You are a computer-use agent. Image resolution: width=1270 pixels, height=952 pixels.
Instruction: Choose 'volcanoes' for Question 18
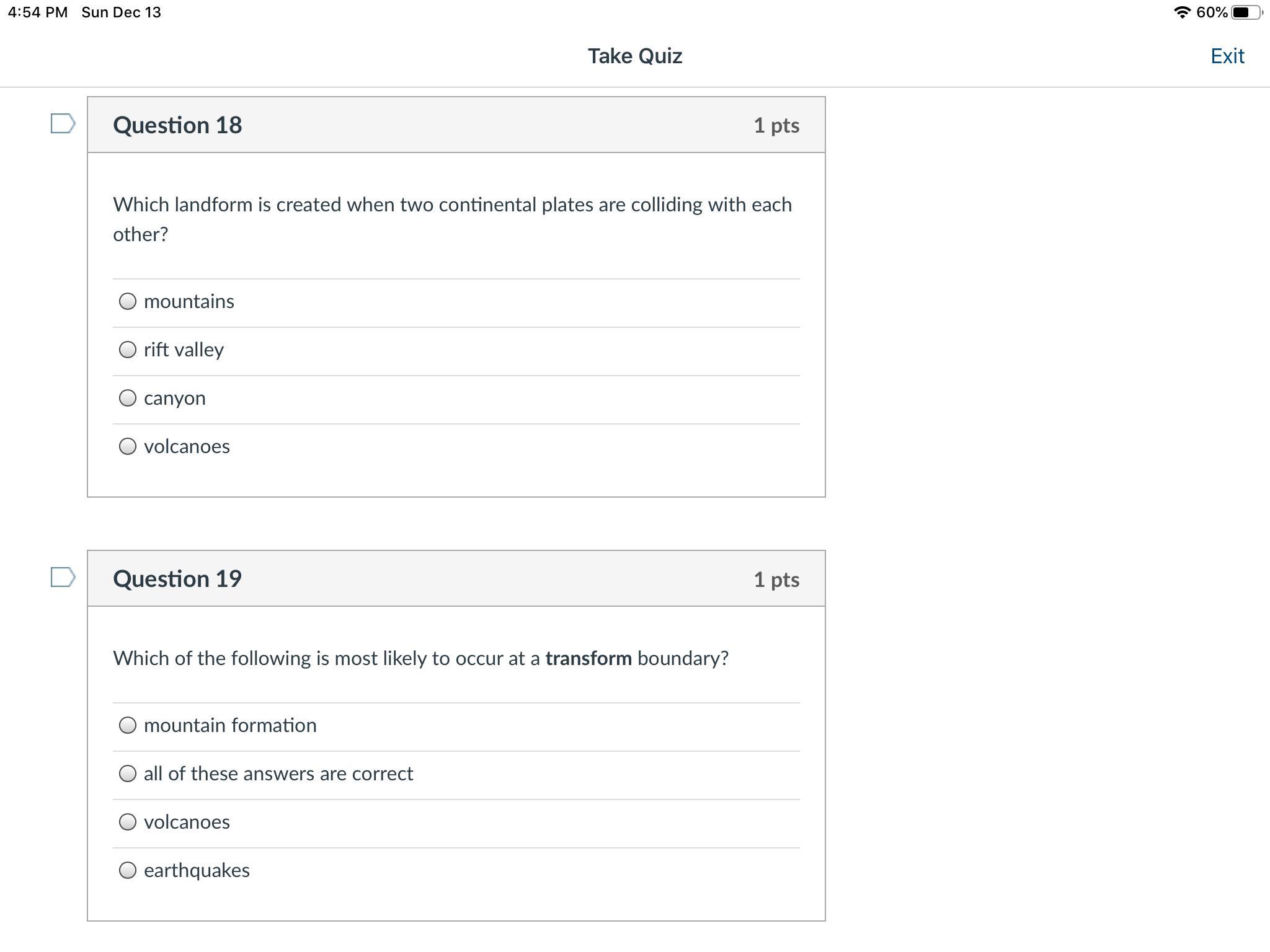tap(128, 446)
